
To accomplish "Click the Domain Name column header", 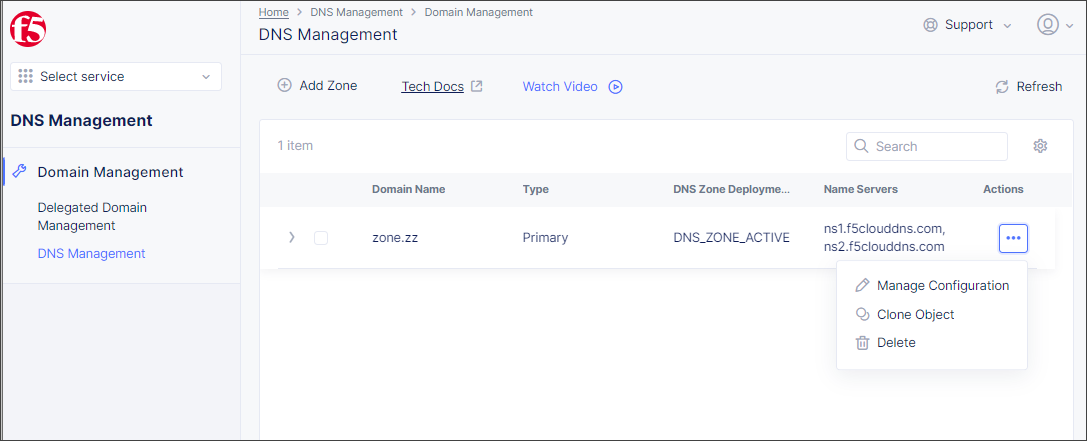I will [408, 189].
